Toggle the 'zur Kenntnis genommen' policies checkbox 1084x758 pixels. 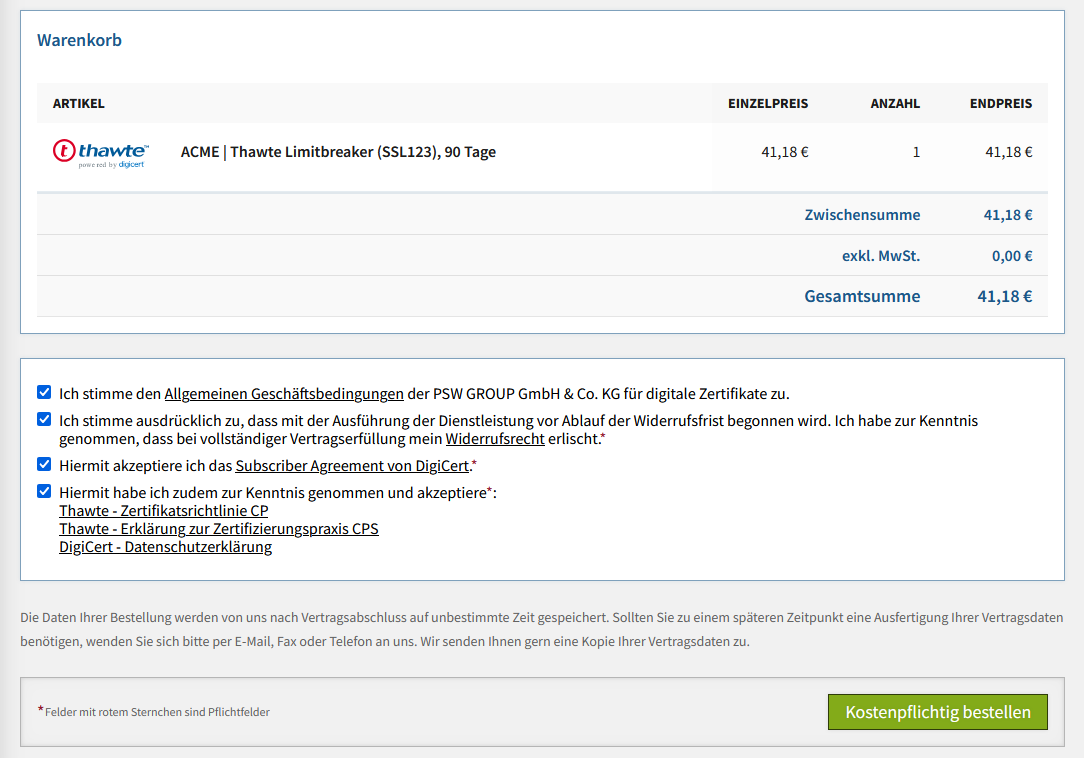[44, 491]
